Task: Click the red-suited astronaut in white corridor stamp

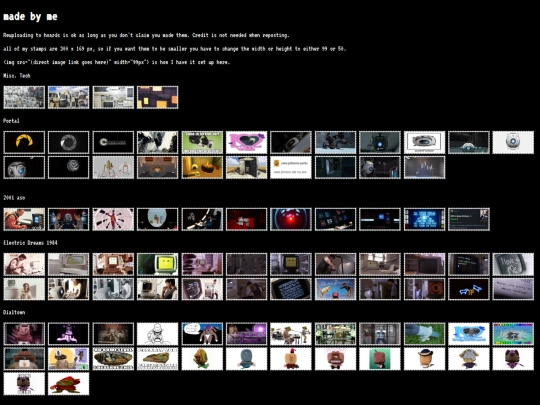Action: point(113,219)
